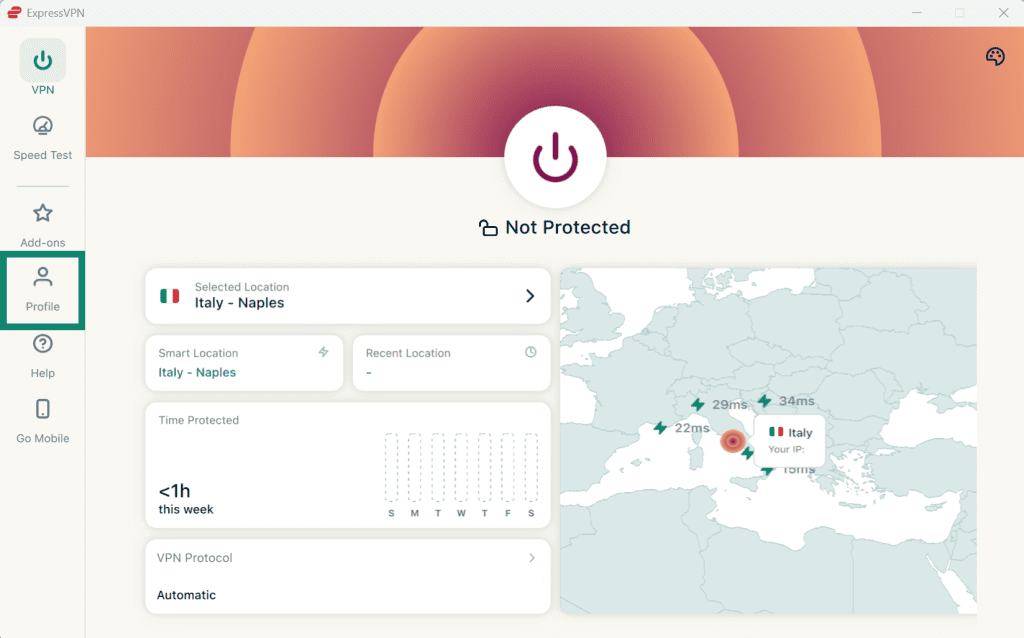Click the W (Wednesday) bar in chart
This screenshot has width=1024, height=638.
[x=461, y=468]
